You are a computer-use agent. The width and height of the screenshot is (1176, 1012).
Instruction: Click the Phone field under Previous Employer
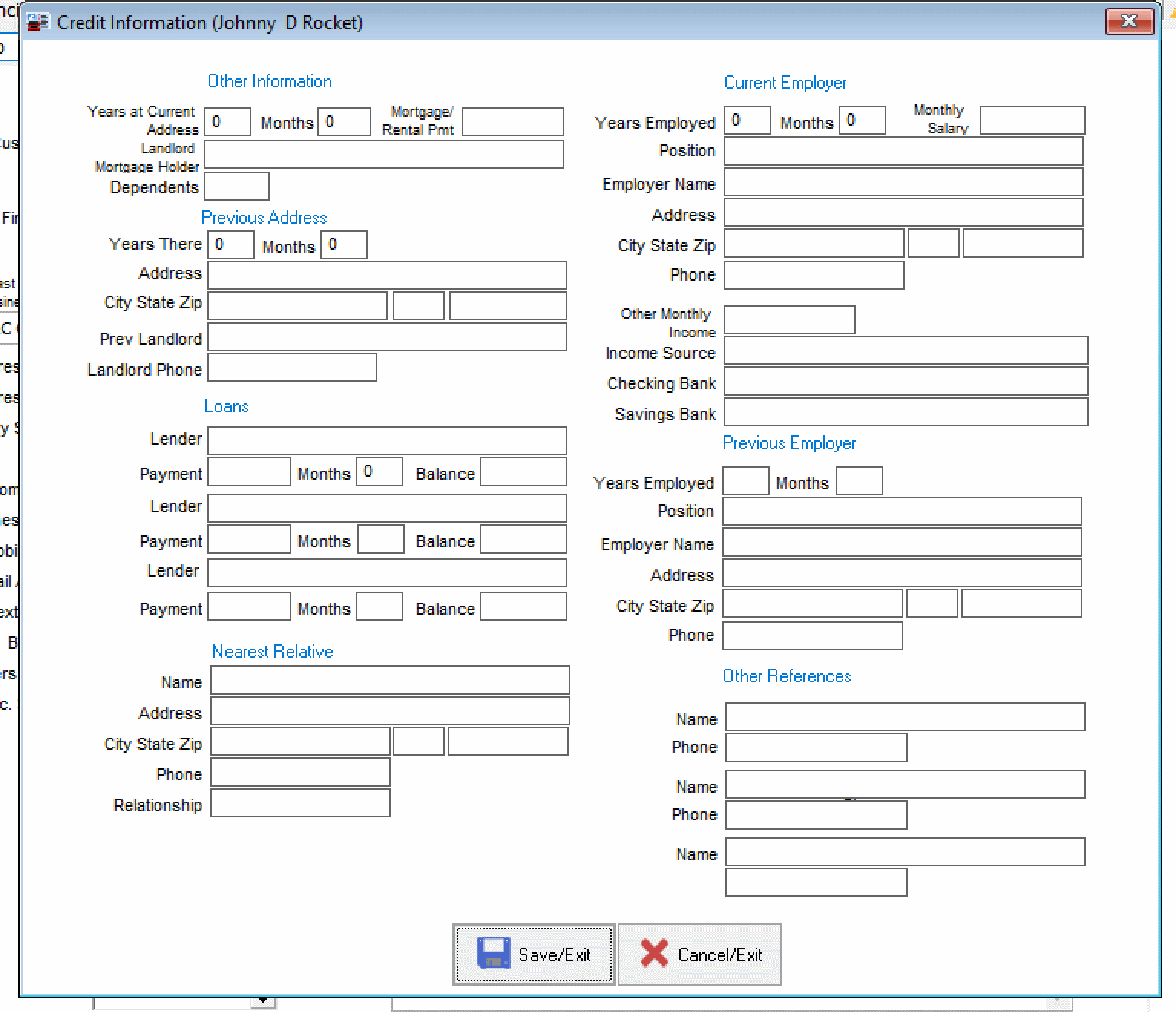(812, 635)
